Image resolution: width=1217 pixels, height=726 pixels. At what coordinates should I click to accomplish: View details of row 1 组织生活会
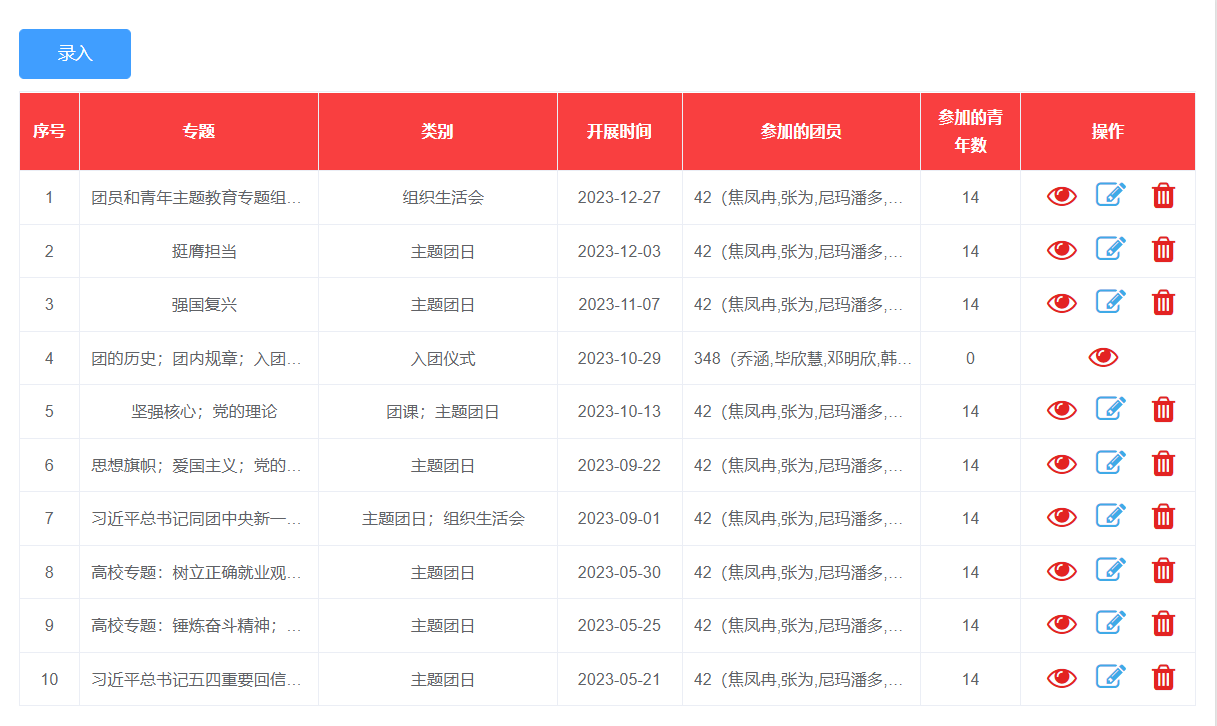(x=1061, y=197)
